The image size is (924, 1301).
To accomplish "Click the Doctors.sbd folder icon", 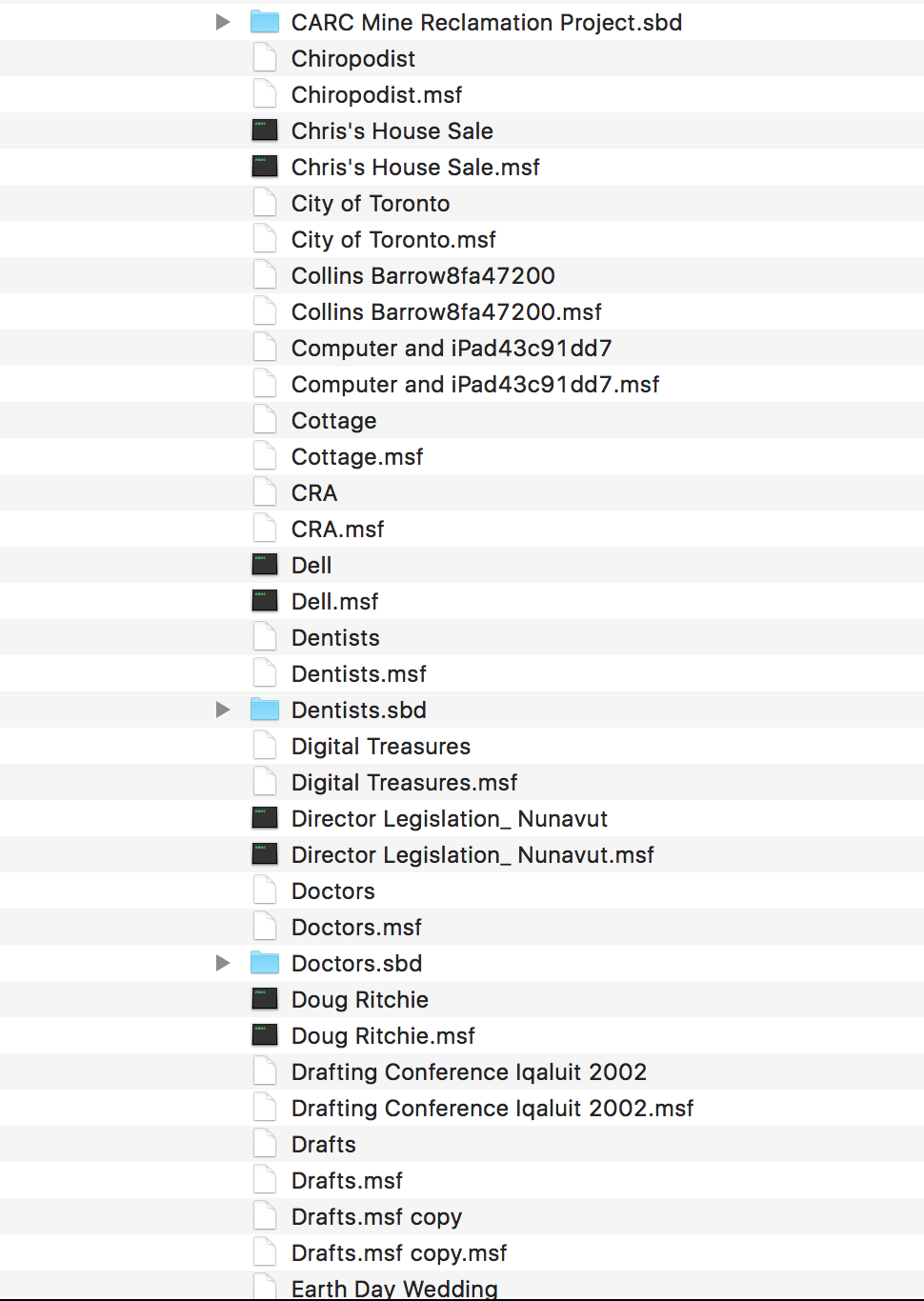I will pyautogui.click(x=264, y=963).
